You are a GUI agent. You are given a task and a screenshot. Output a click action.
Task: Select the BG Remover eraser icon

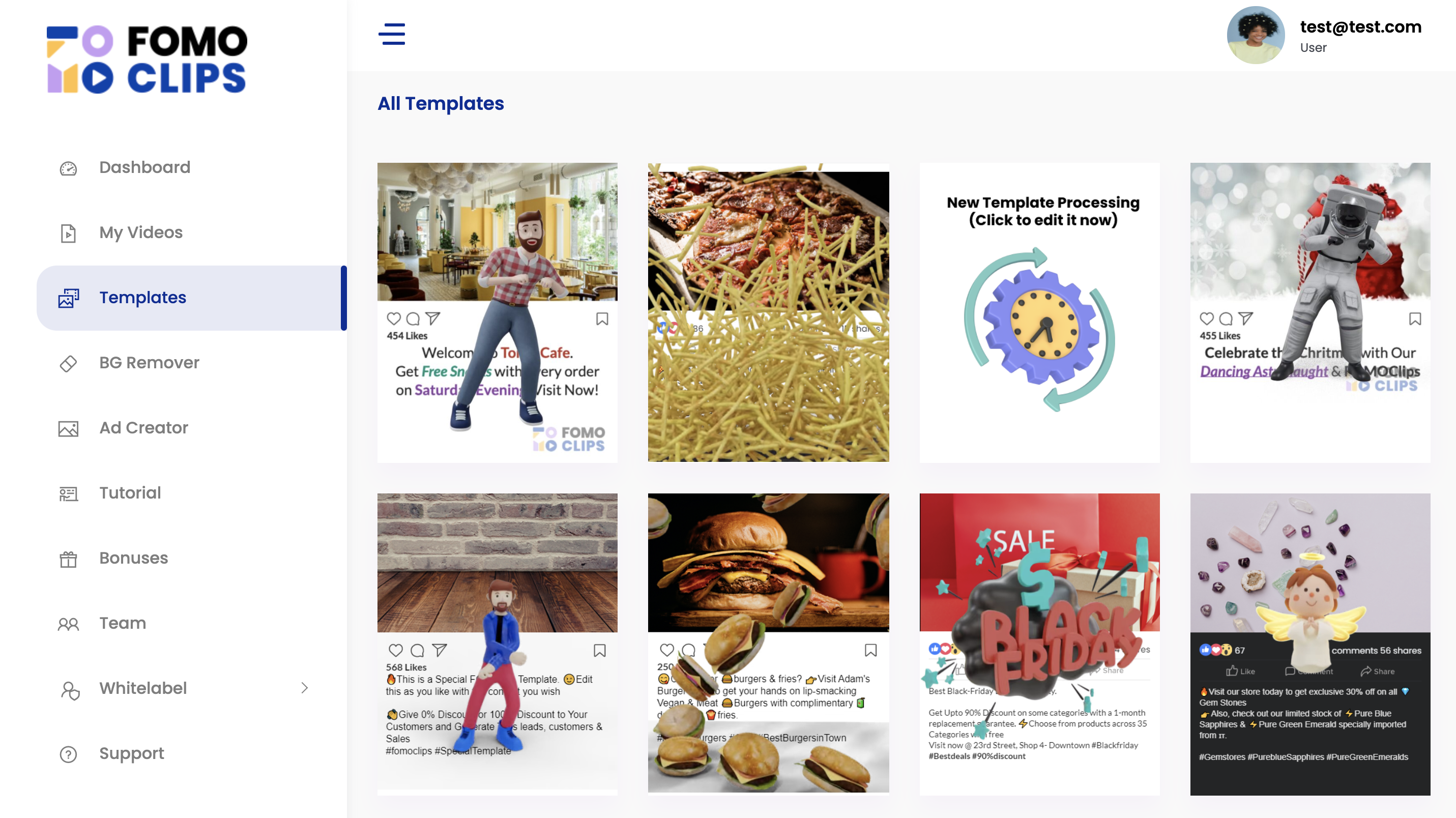click(x=68, y=363)
